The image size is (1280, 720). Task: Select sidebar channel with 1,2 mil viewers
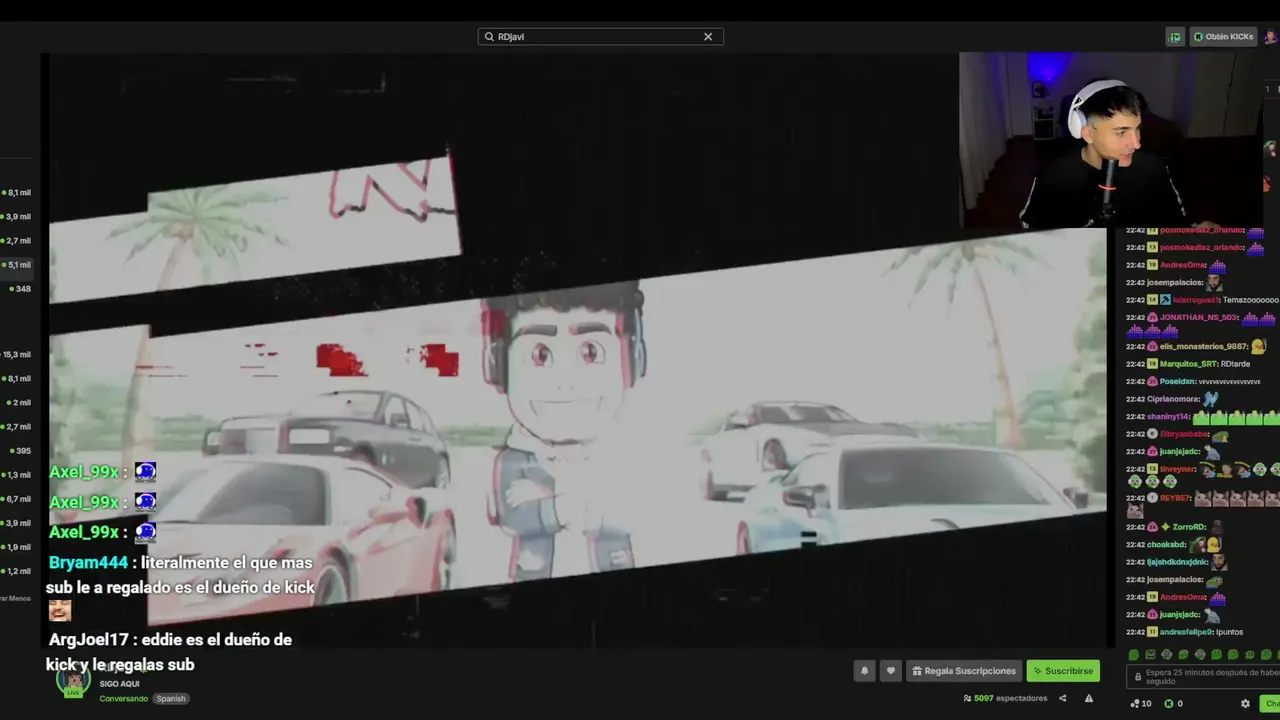coord(17,571)
